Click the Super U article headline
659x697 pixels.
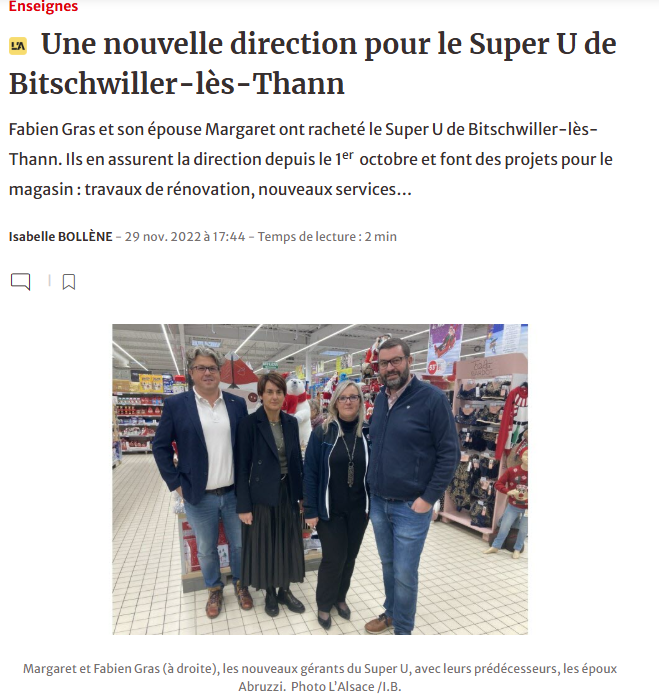point(313,64)
